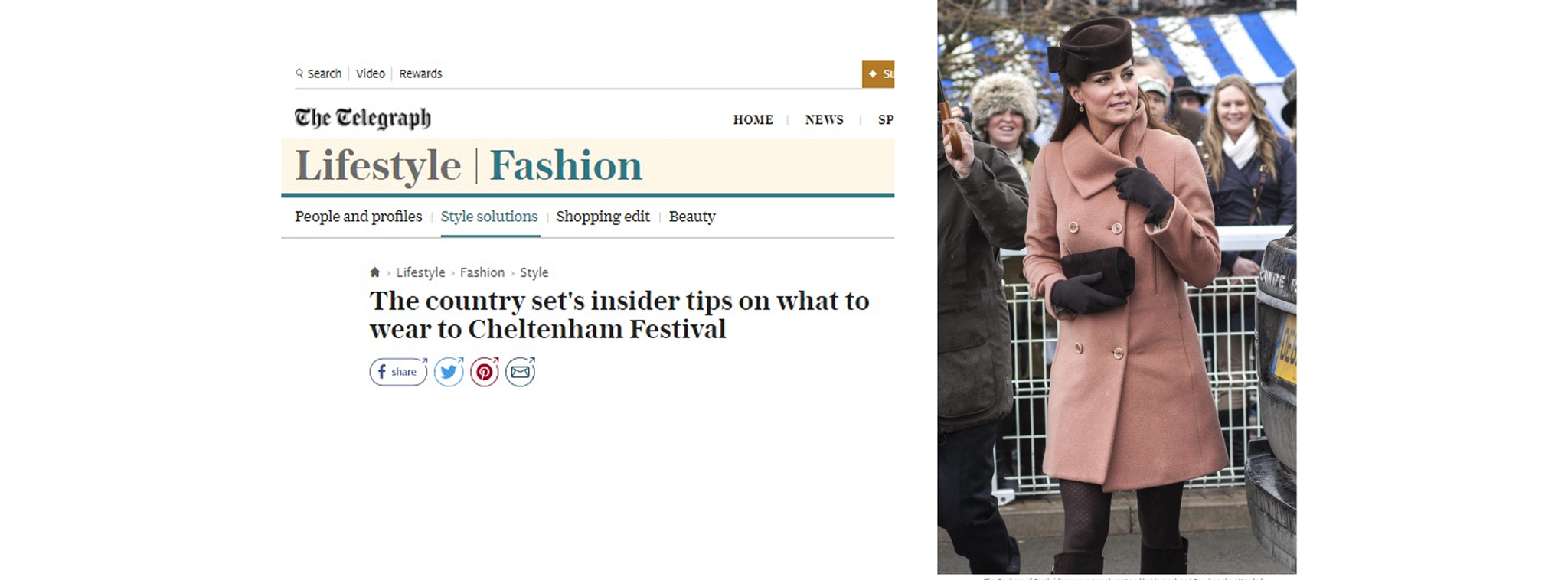Click The Telegraph logo
This screenshot has width=1568, height=580.
coord(363,119)
